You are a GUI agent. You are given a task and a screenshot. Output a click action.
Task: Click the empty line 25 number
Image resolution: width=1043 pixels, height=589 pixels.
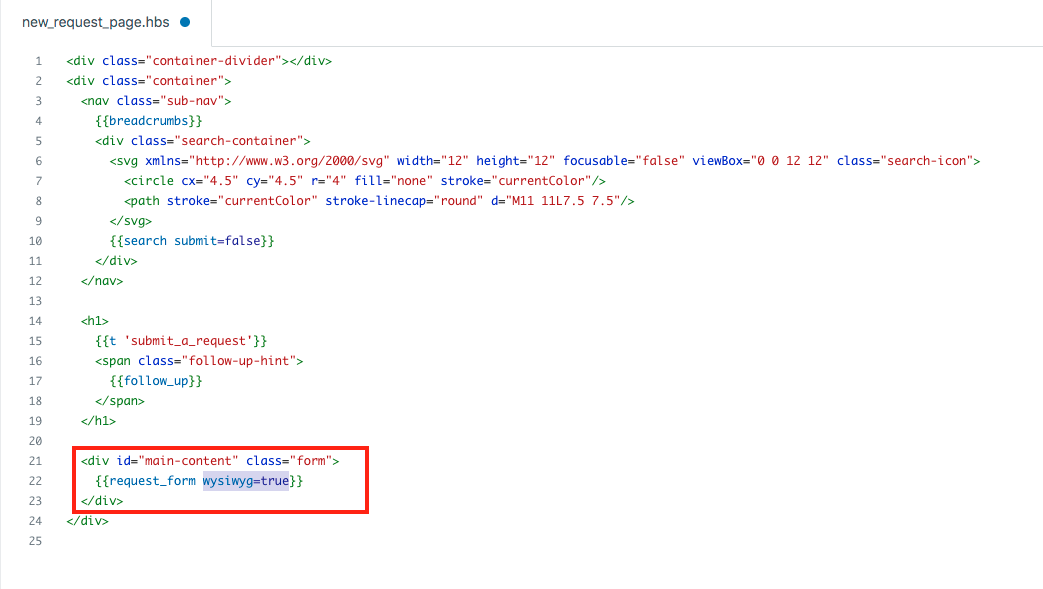point(36,541)
